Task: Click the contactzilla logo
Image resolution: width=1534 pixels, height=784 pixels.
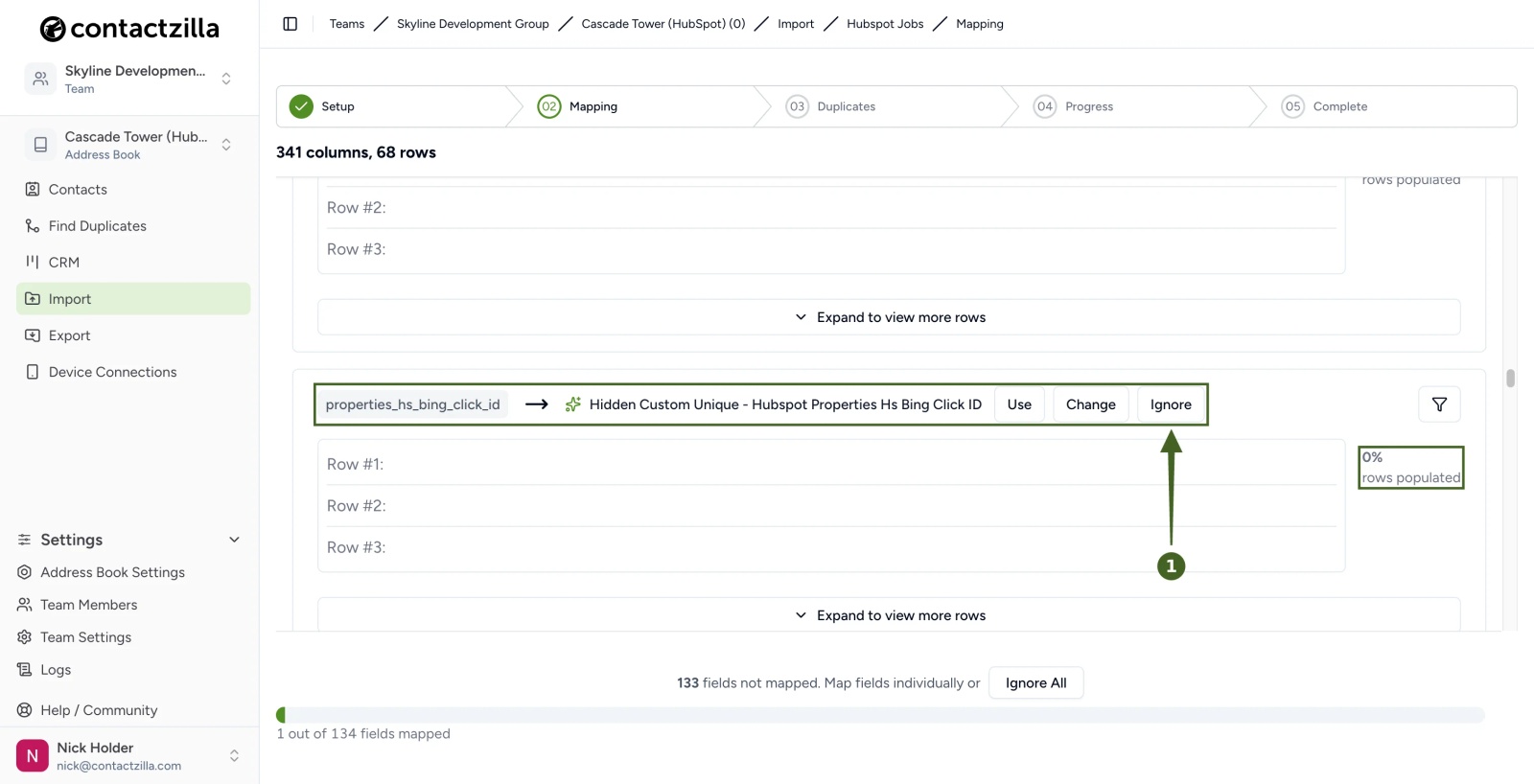Action: click(x=129, y=29)
